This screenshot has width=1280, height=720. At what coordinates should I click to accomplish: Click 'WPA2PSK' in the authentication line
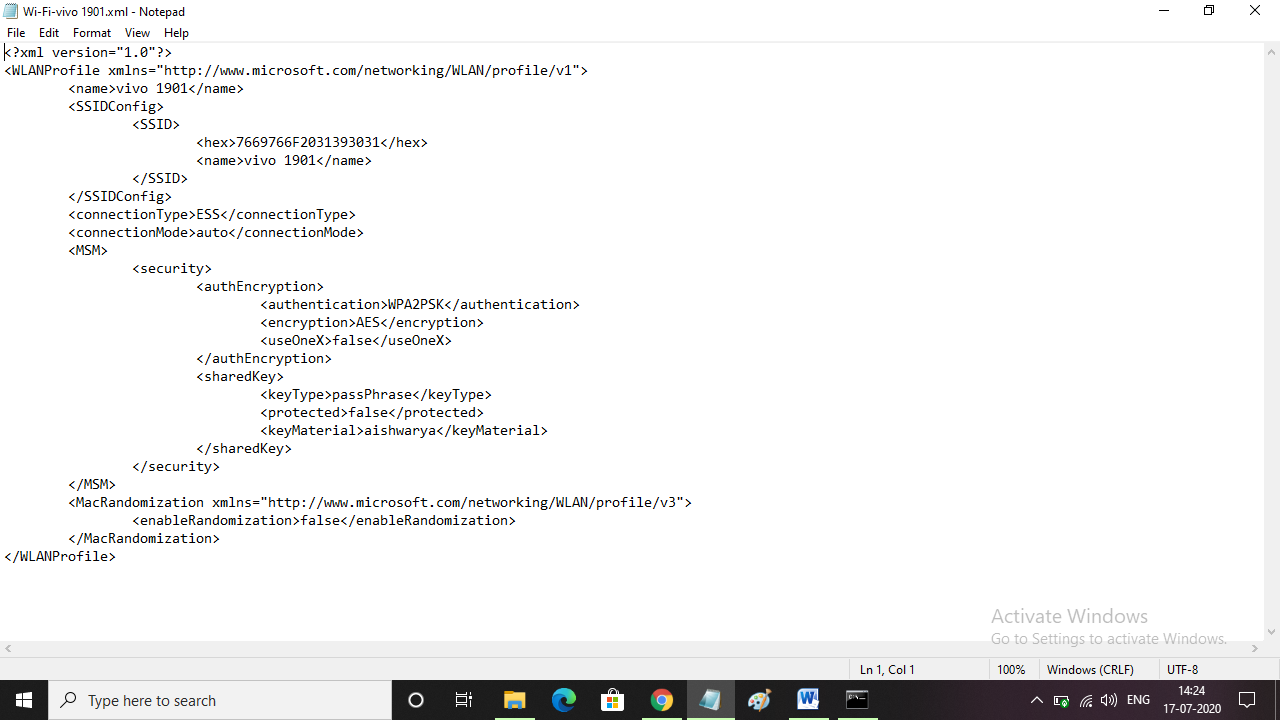click(416, 304)
